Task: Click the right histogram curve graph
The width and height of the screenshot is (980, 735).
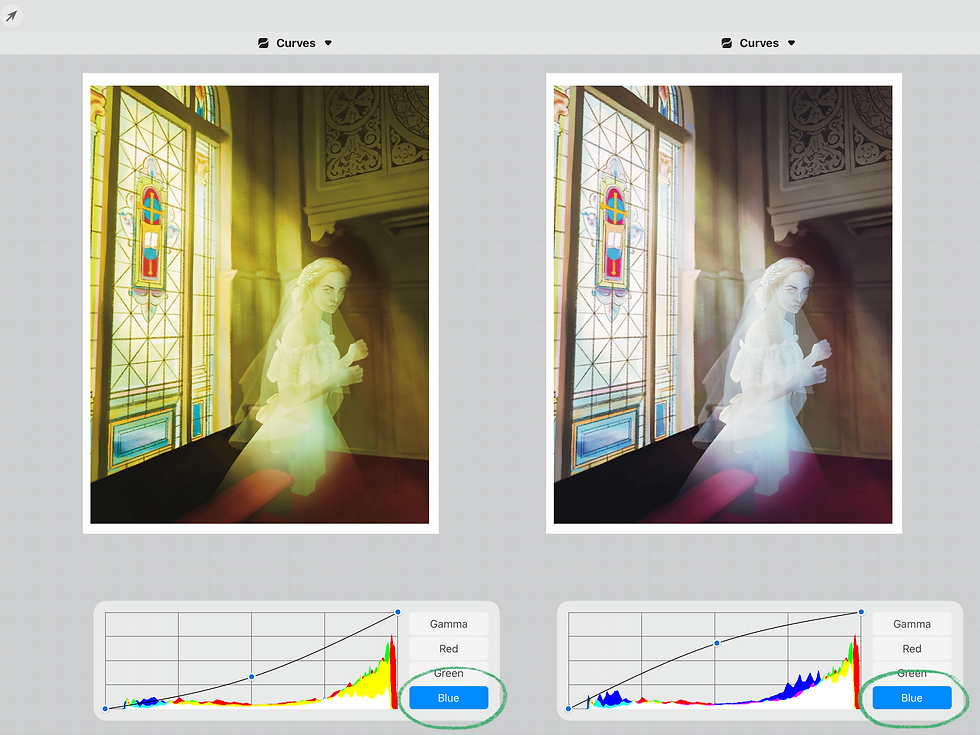Action: pyautogui.click(x=715, y=661)
